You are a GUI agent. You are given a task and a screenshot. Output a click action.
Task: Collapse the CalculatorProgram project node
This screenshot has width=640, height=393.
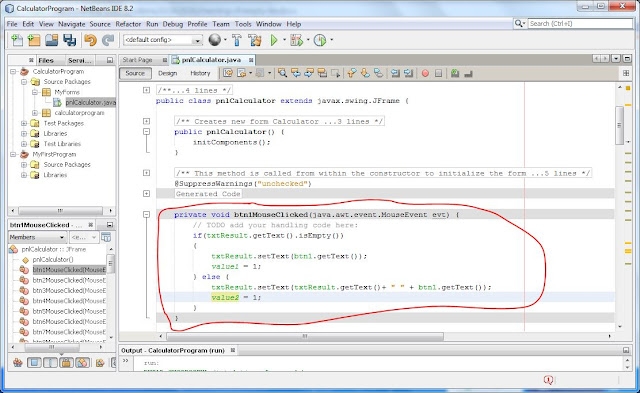[x=13, y=71]
